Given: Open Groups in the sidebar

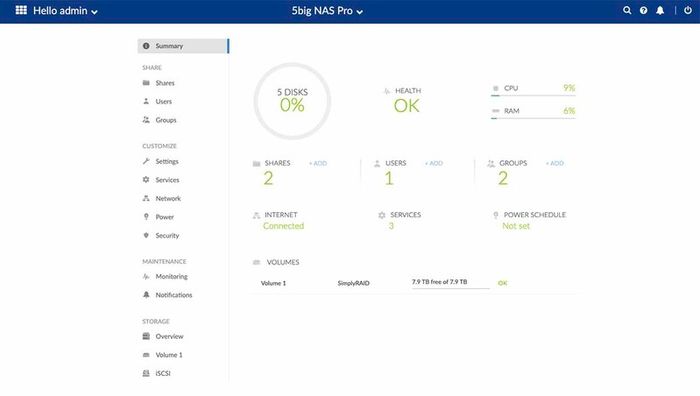Looking at the screenshot, I should [166, 120].
